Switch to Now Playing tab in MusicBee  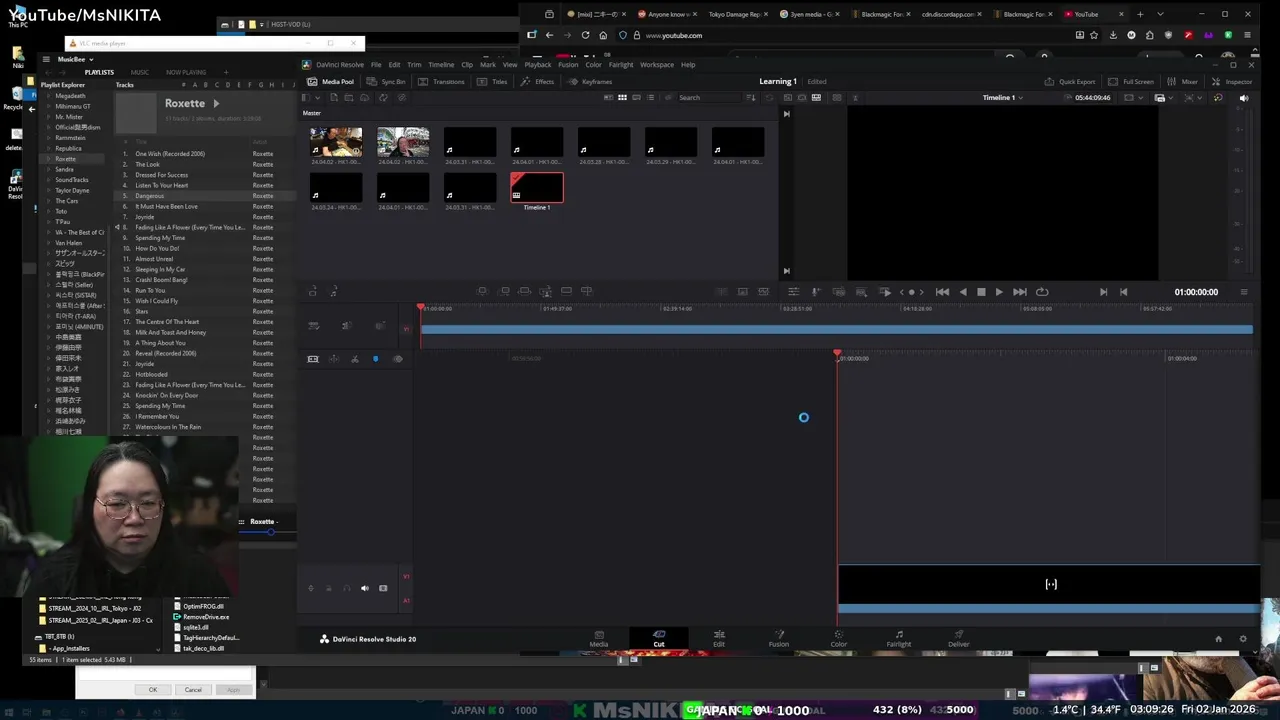tap(186, 72)
